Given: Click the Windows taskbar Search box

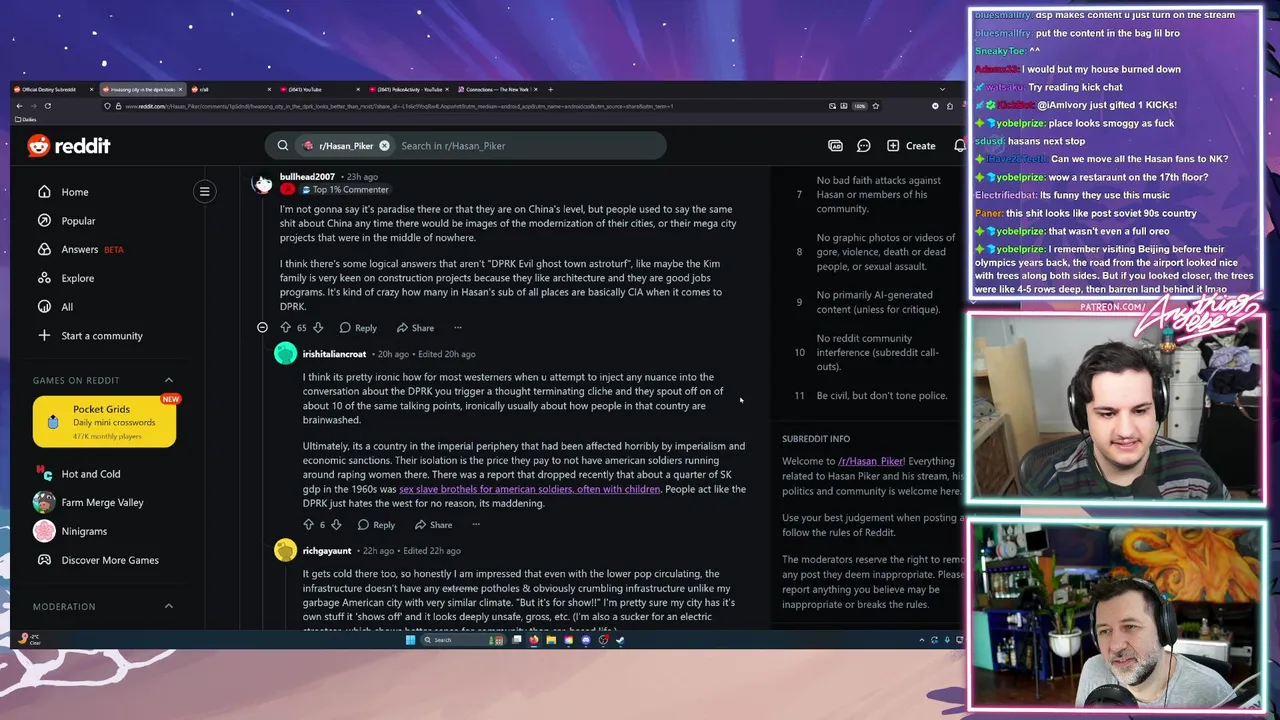Looking at the screenshot, I should tap(463, 640).
